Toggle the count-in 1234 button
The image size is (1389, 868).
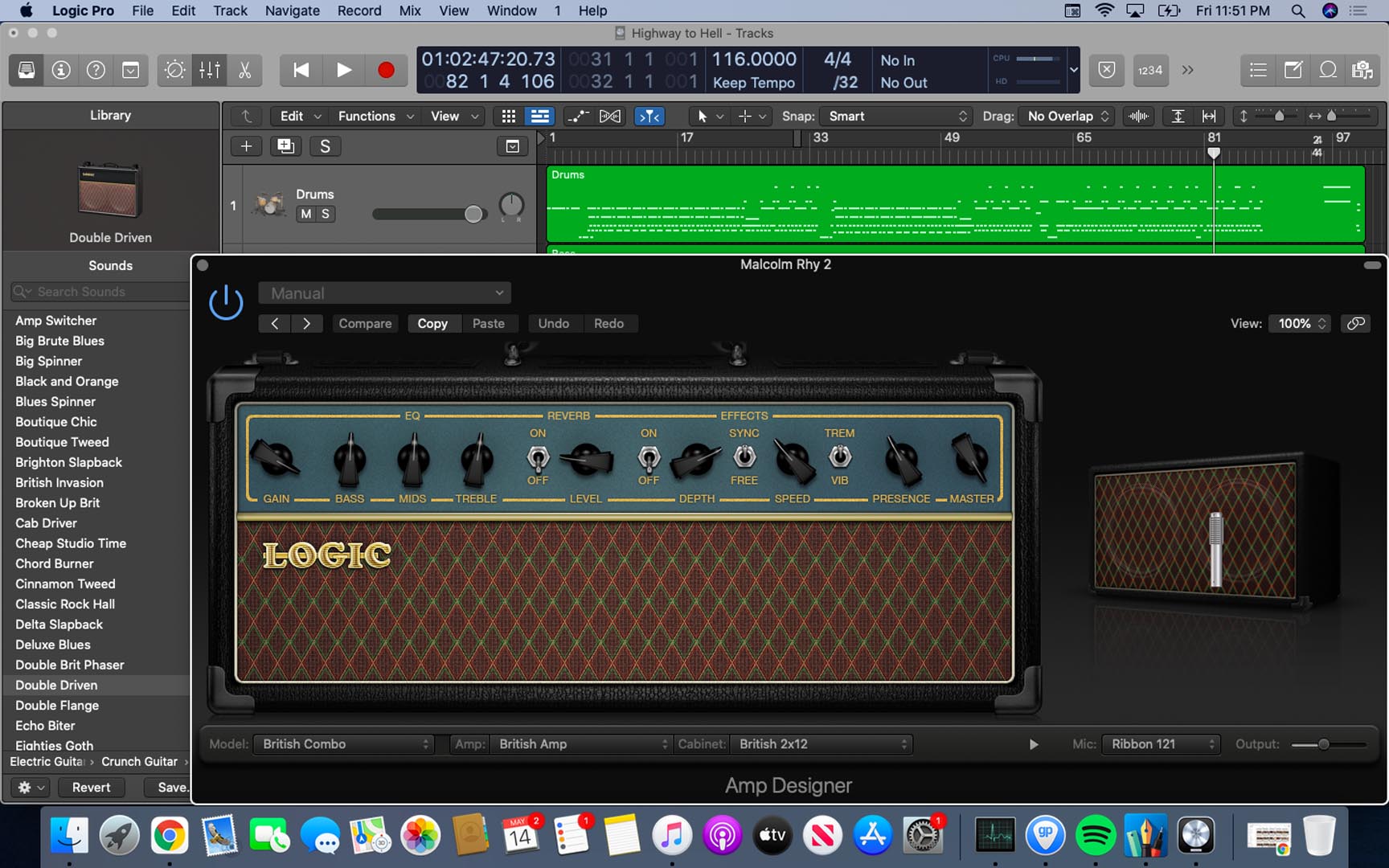pyautogui.click(x=1149, y=70)
